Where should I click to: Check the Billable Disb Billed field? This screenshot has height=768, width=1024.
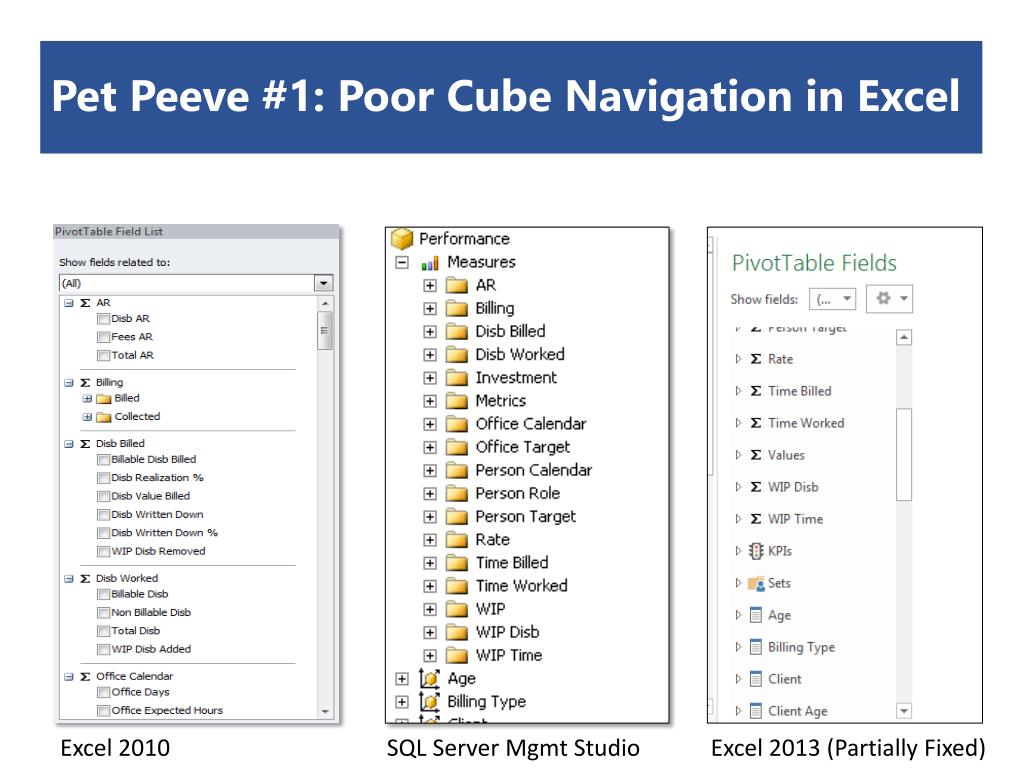point(103,460)
